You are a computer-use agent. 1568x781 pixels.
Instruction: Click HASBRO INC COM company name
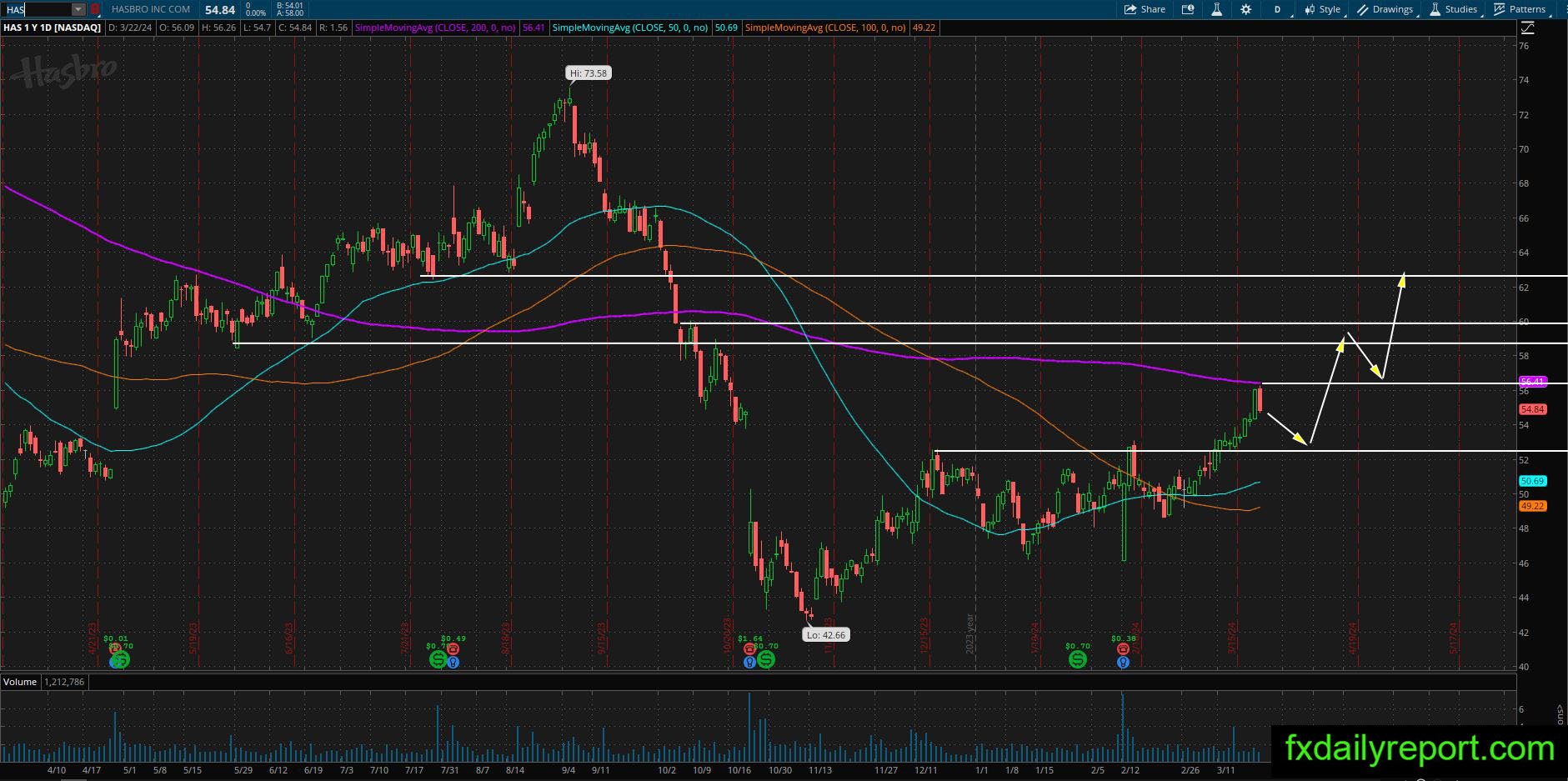[x=151, y=9]
